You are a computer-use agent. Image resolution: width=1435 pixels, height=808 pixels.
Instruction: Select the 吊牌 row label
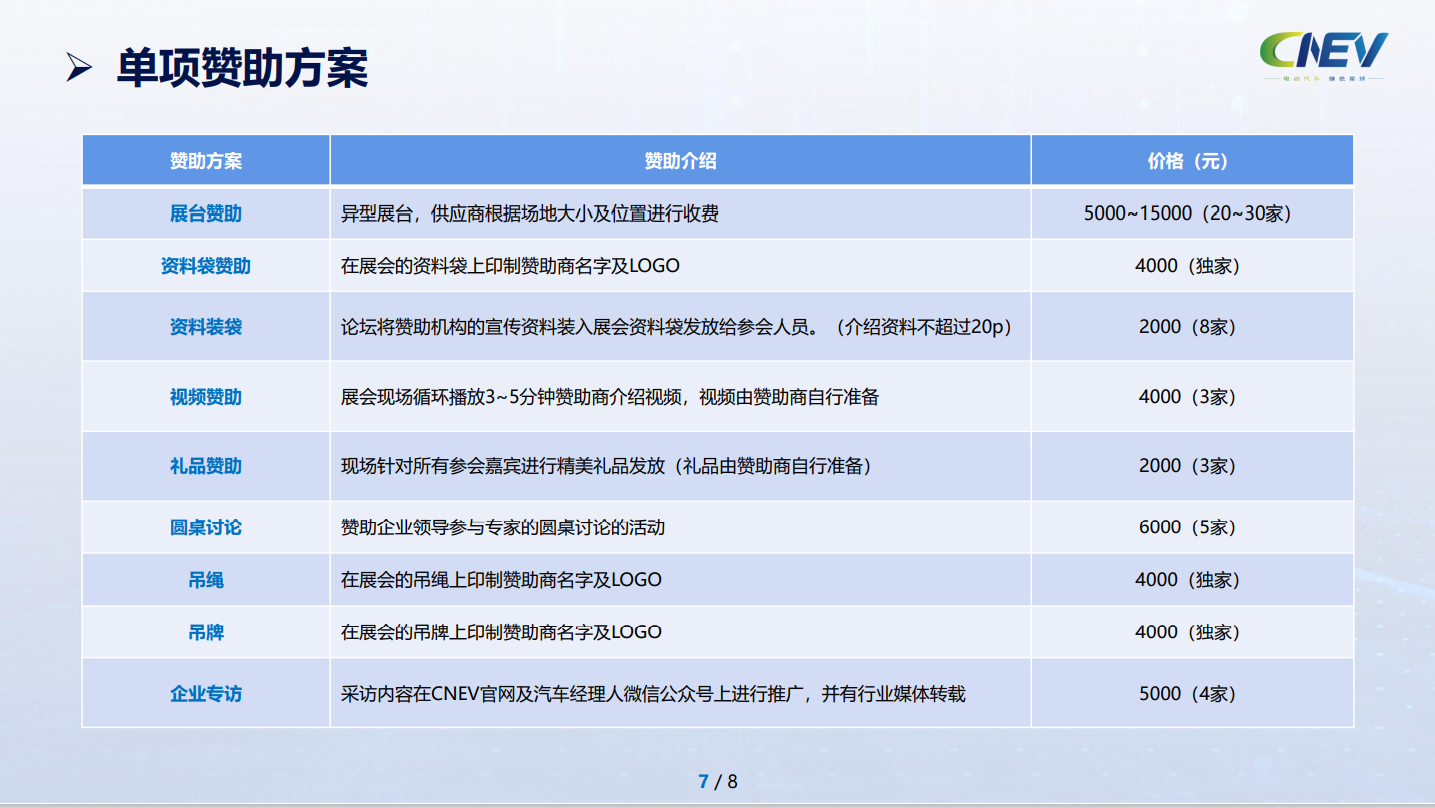(x=206, y=632)
